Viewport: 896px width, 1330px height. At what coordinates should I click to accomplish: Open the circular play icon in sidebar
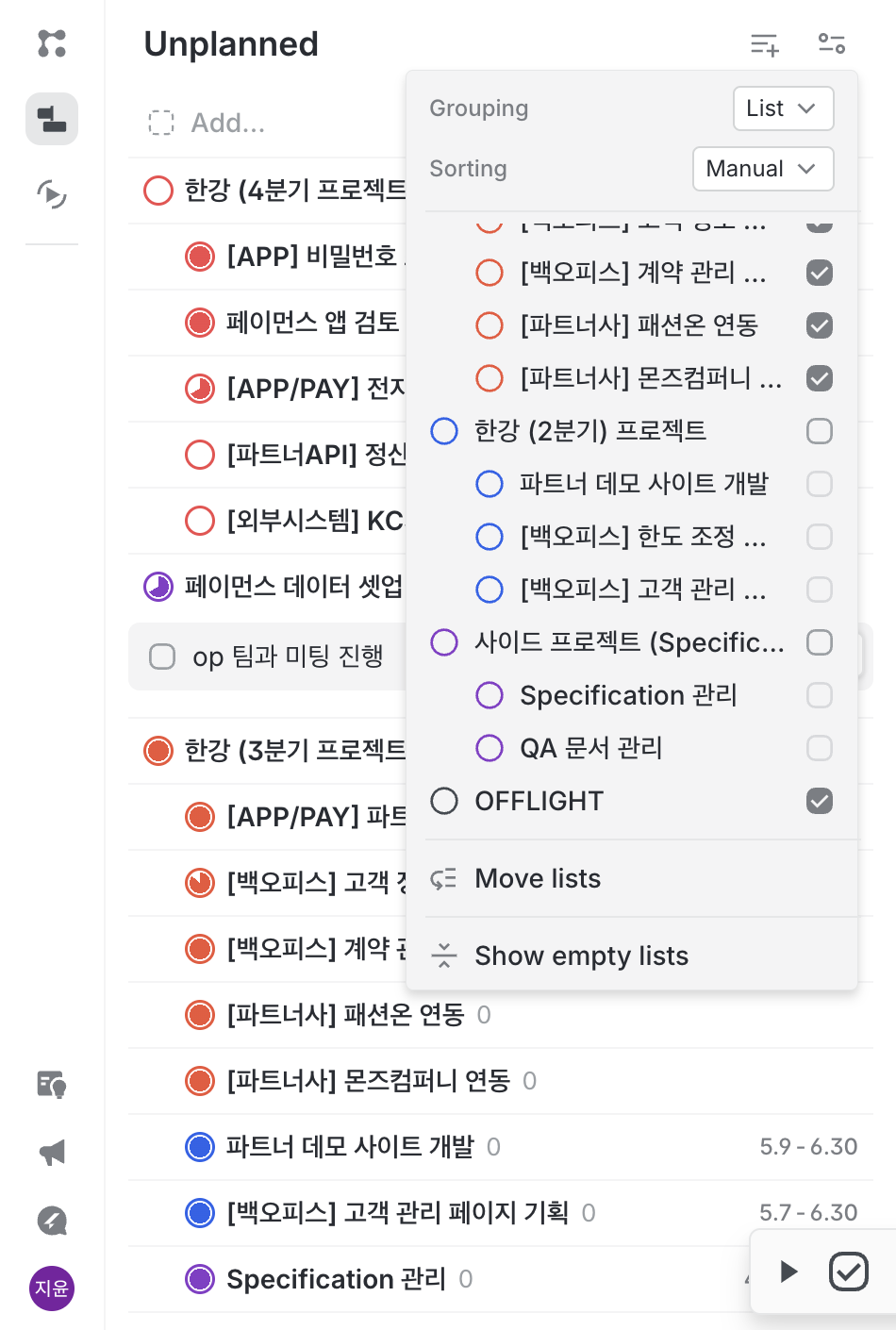tap(52, 194)
